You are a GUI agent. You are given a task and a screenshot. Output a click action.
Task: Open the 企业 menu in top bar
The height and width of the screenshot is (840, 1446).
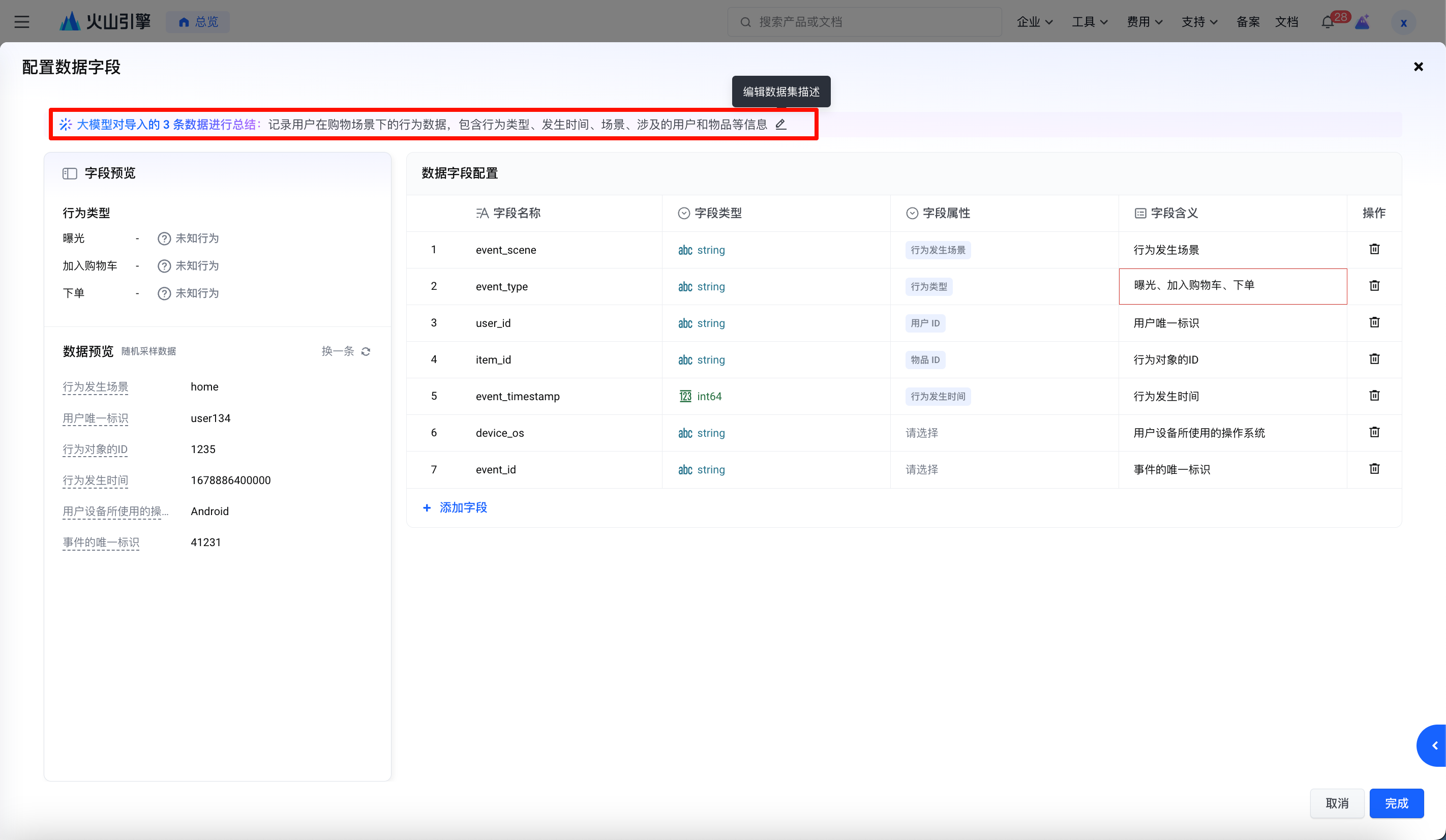point(1034,22)
